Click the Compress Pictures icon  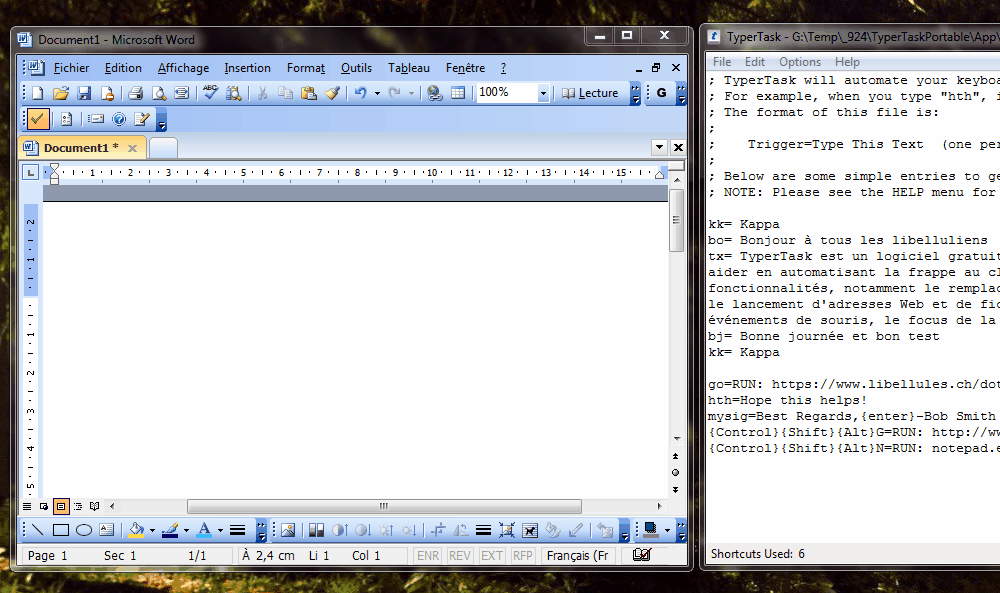pyautogui.click(x=506, y=530)
